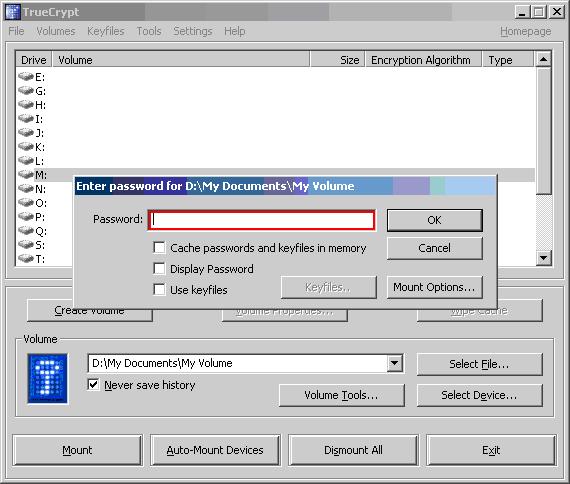Click TrueCrypt title bar app icon
570x484 pixels.
tap(13, 12)
